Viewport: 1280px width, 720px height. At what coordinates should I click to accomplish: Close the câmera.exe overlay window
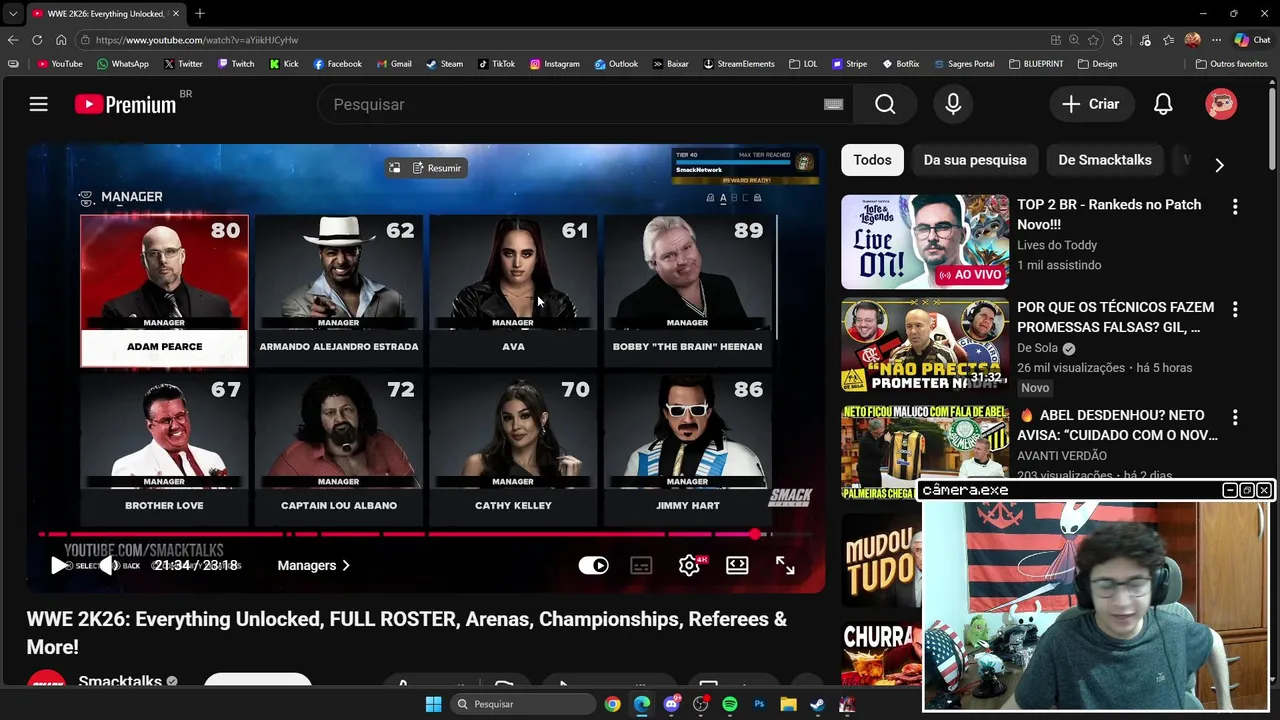point(1264,490)
